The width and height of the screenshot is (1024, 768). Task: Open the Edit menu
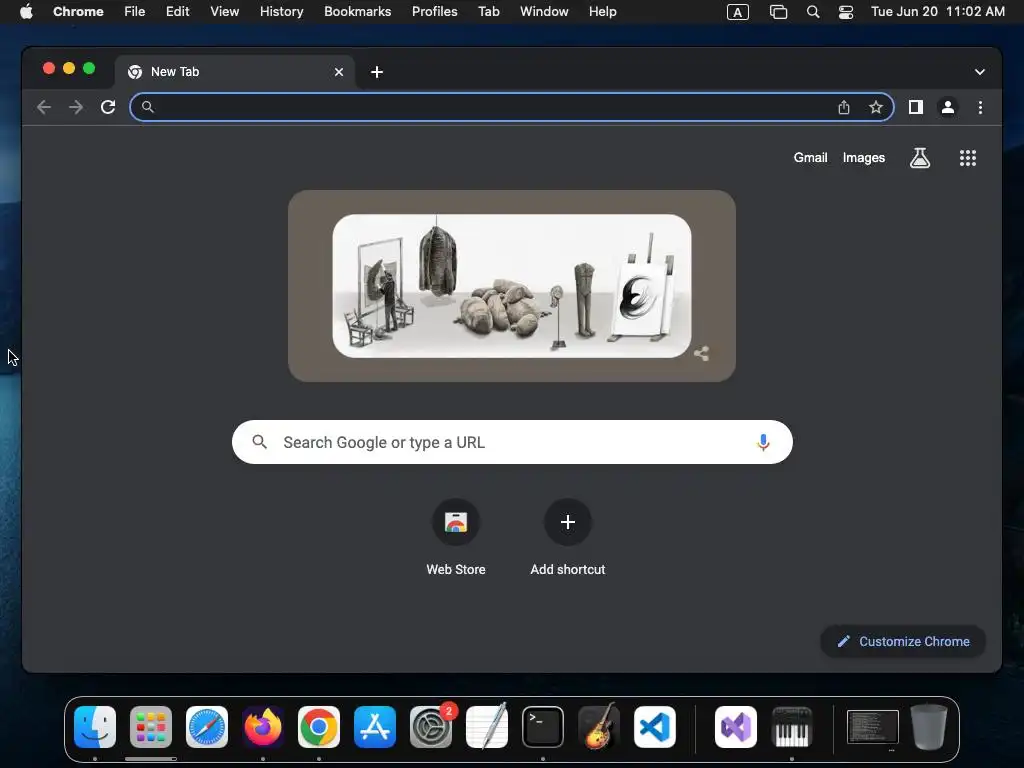click(177, 12)
